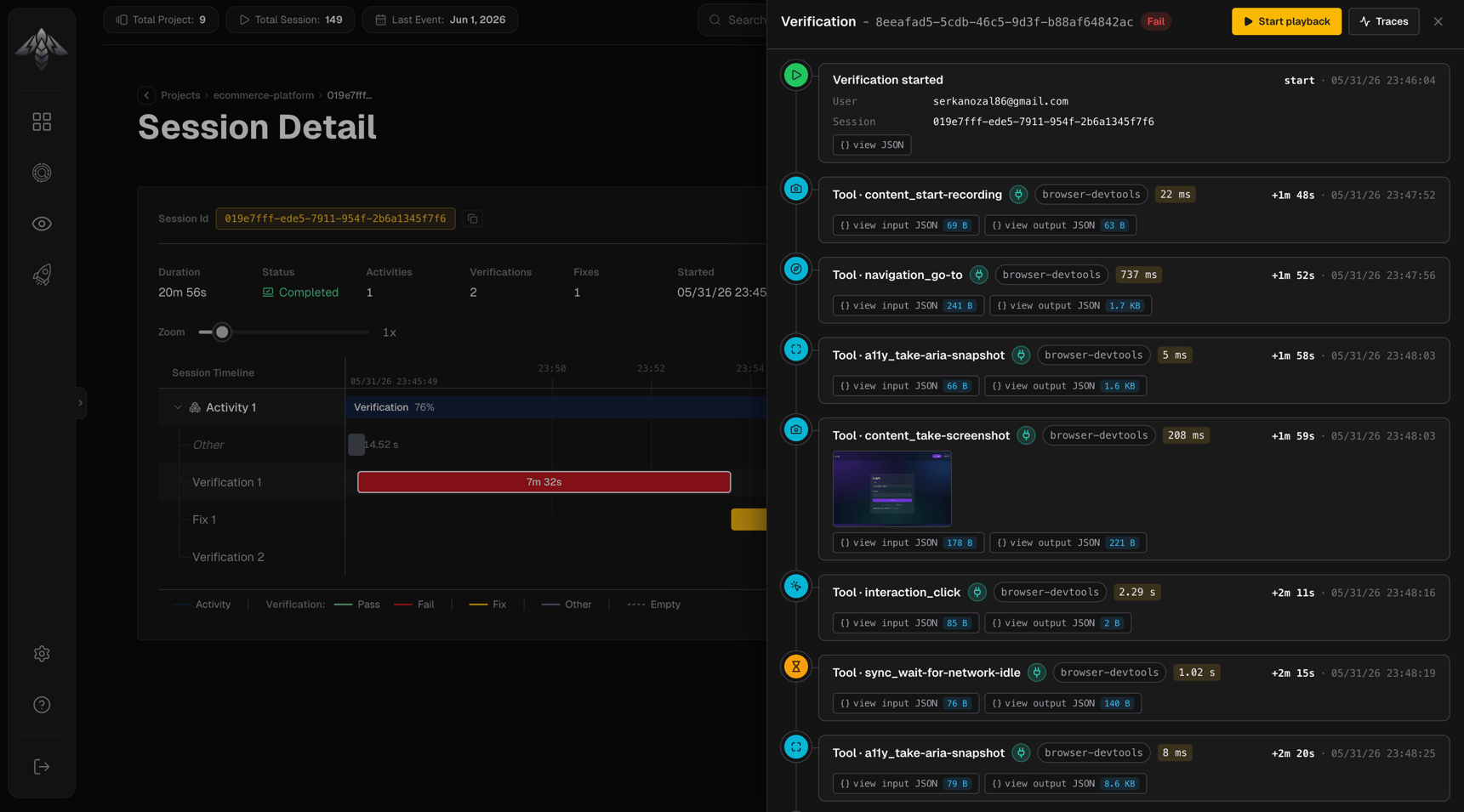The image size is (1464, 812).
Task: Click the logout icon in sidebar
Action: tap(42, 767)
